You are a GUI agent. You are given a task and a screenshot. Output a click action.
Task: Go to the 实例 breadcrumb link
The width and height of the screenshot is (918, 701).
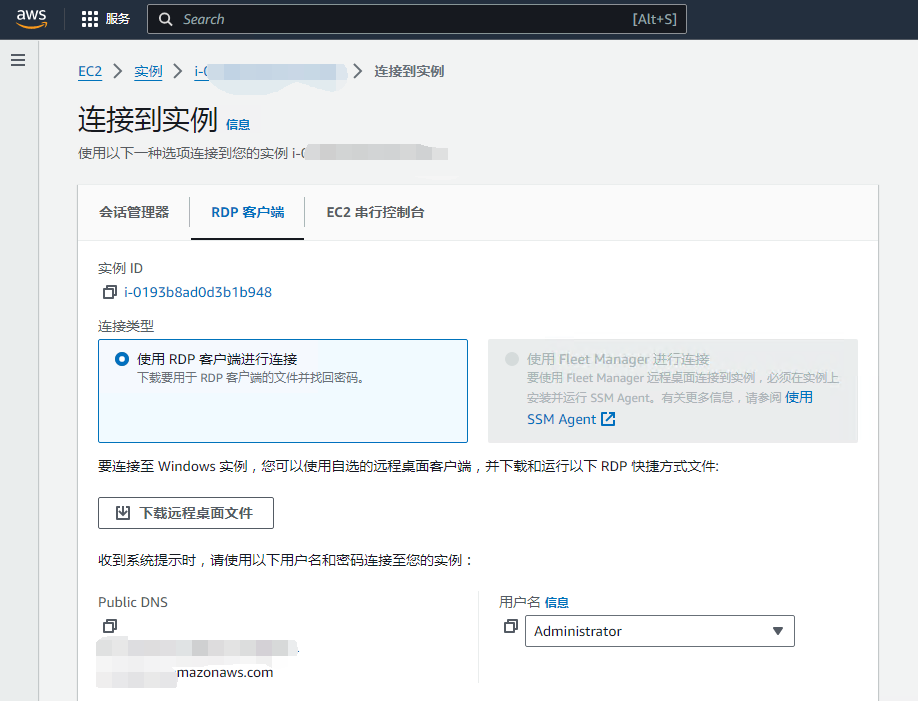[x=148, y=71]
